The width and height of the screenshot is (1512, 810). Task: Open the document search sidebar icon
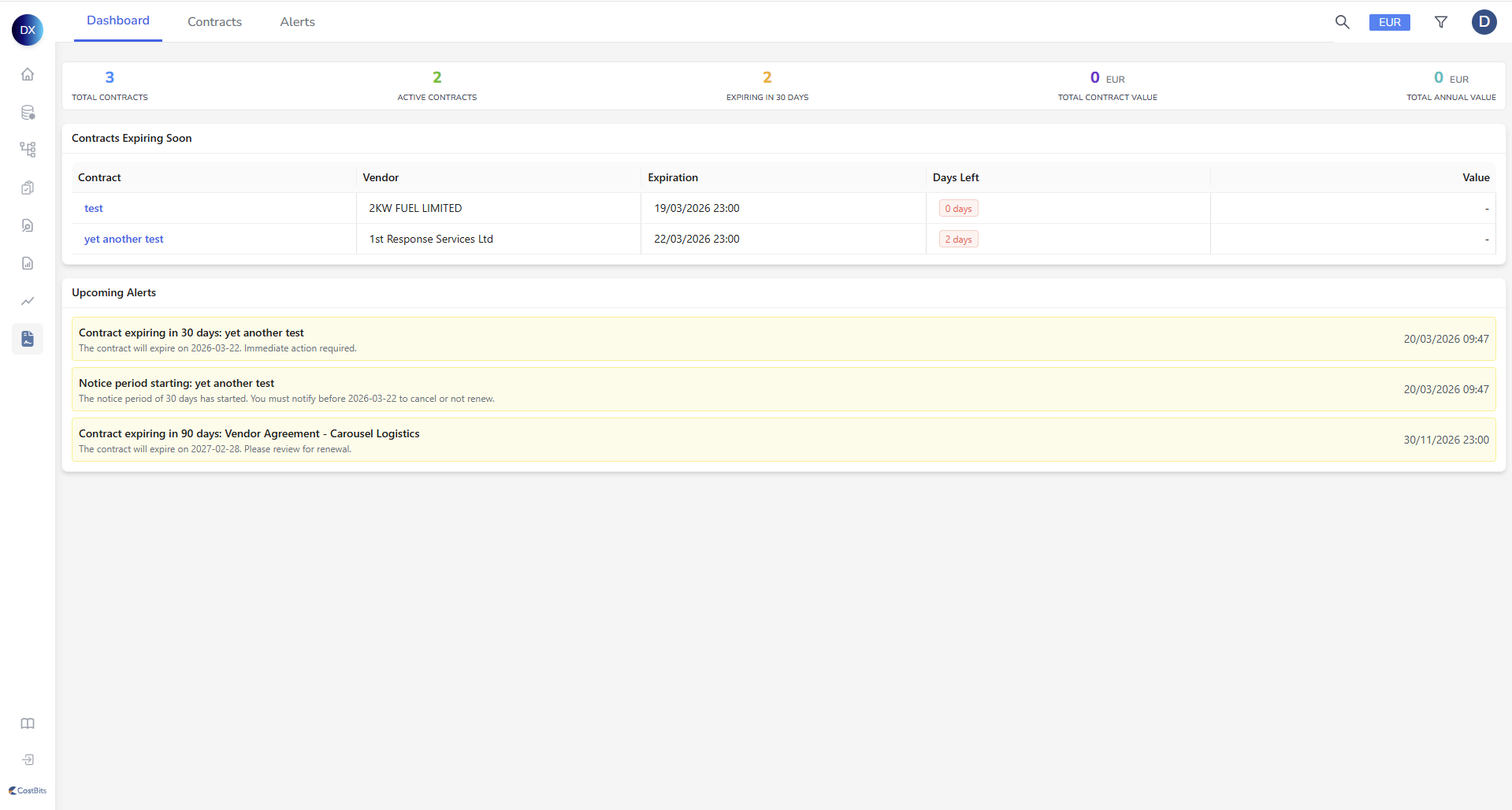tap(28, 225)
